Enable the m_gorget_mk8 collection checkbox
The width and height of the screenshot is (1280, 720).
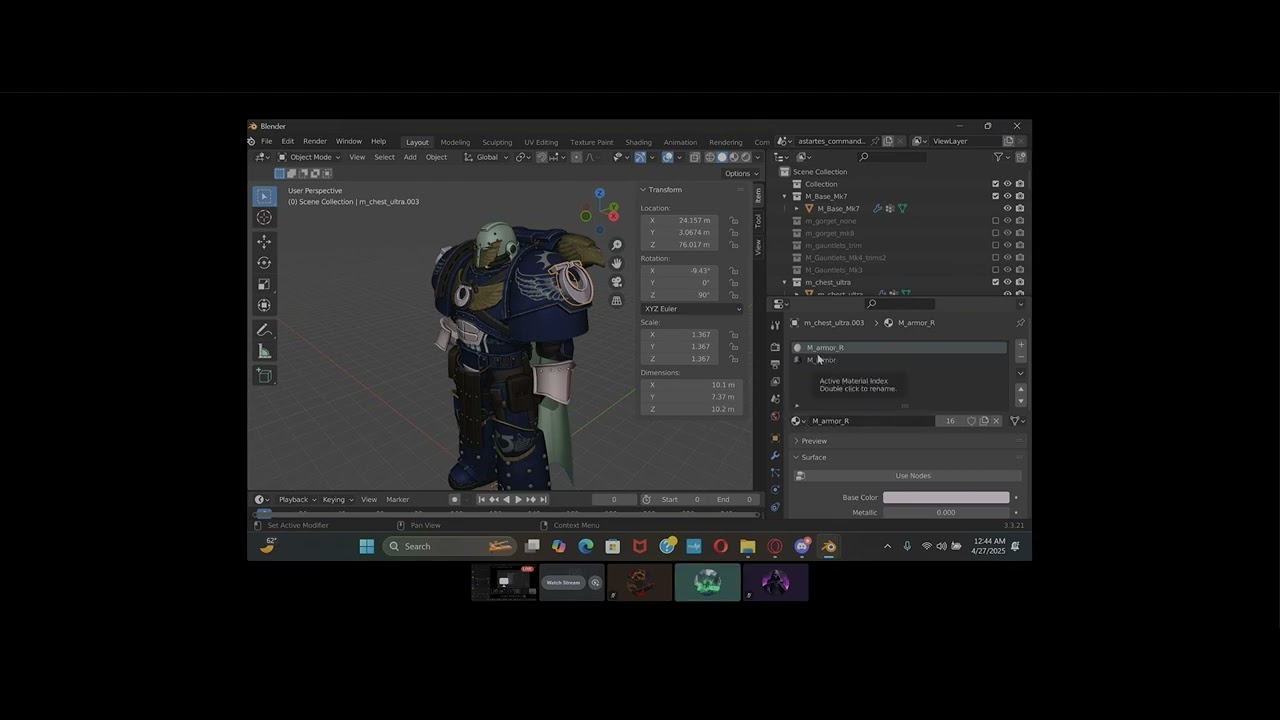995,233
